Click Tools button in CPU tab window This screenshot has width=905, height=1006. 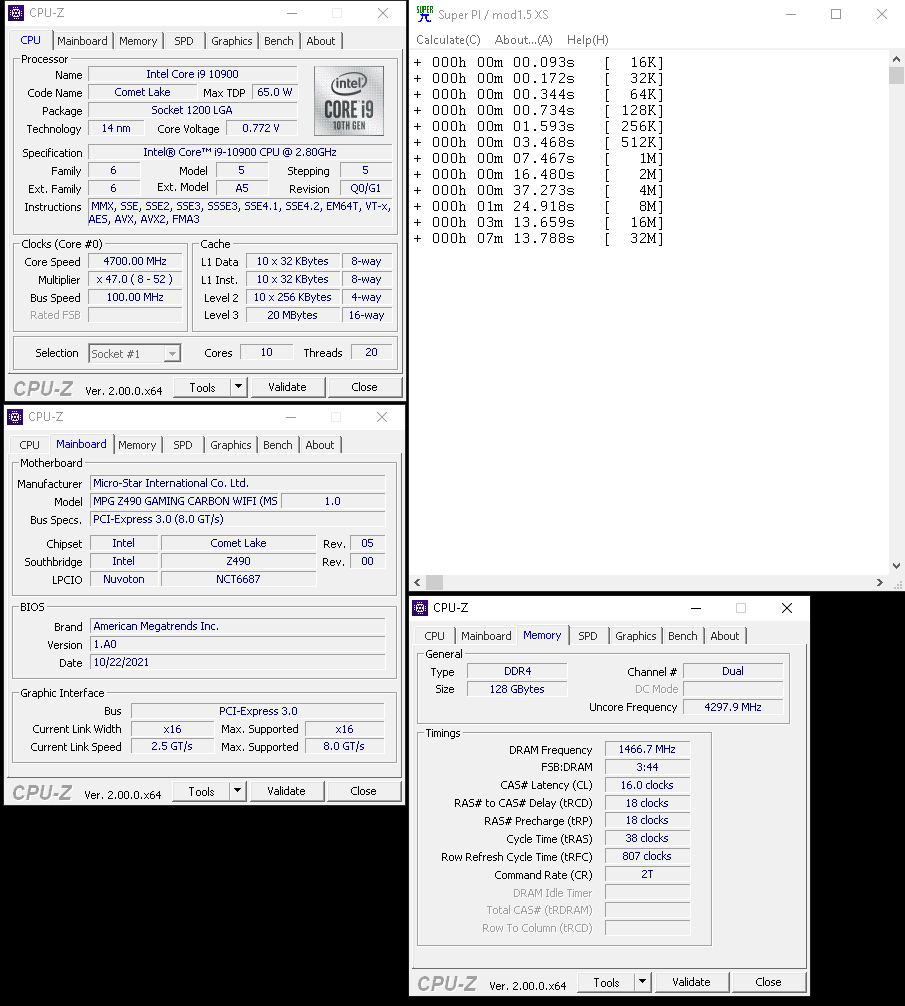click(202, 387)
